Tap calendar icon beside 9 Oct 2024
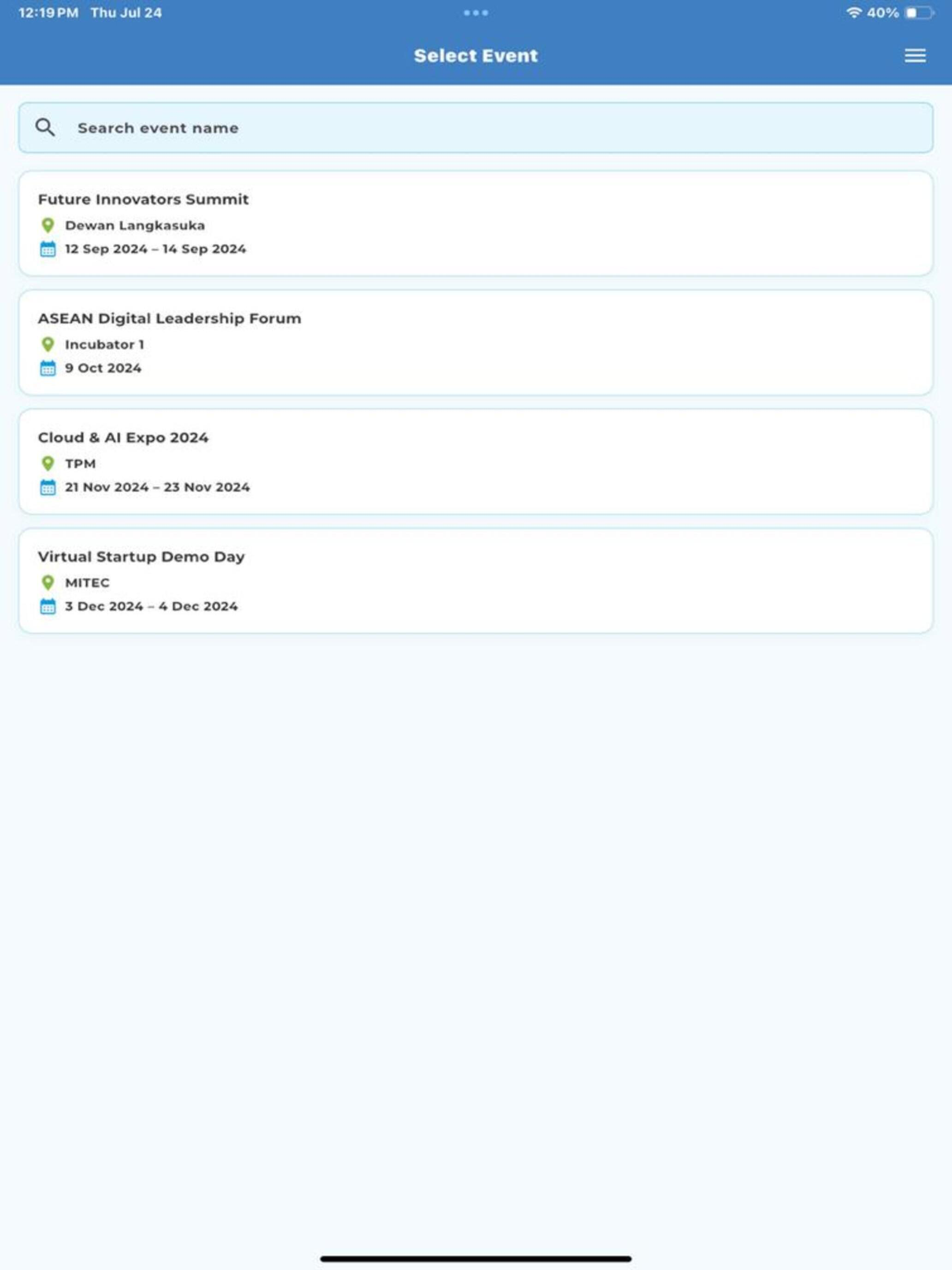952x1270 pixels. pyautogui.click(x=48, y=368)
